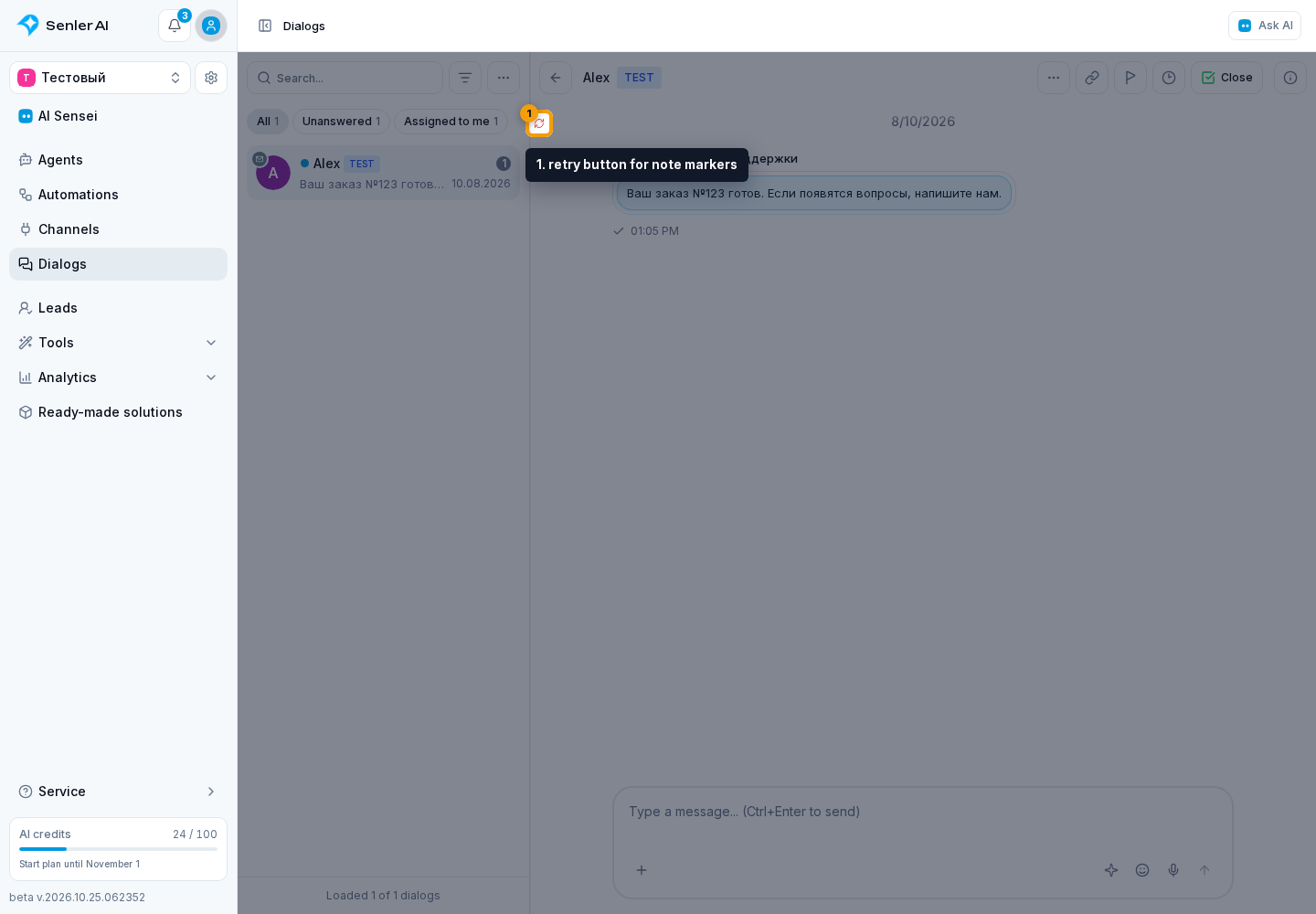This screenshot has width=1316, height=914.
Task: Select the Assigned to me tab
Action: (x=451, y=122)
